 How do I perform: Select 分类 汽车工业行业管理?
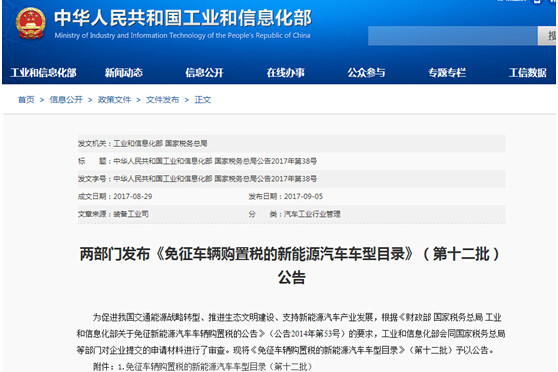point(312,214)
